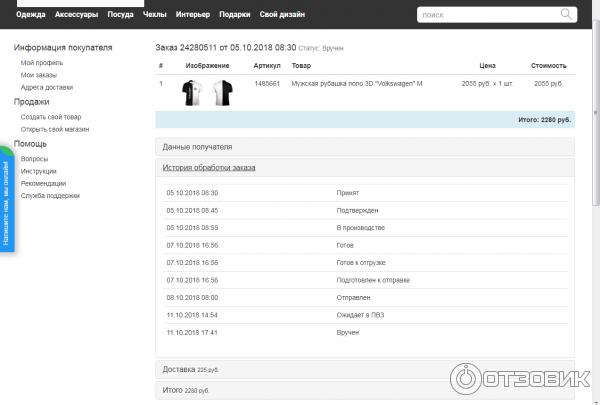
Task: Open the Свой дизайн page
Action: (281, 14)
